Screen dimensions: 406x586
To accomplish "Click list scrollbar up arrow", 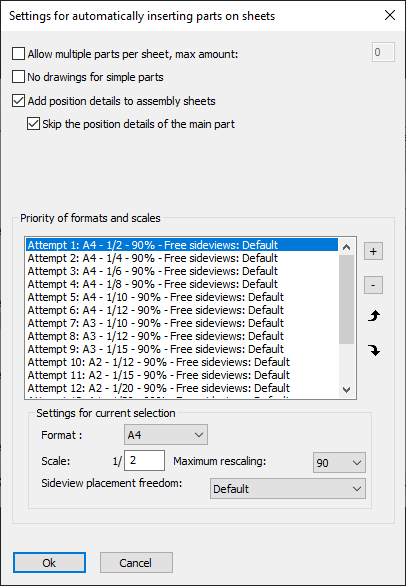I will tap(347, 247).
